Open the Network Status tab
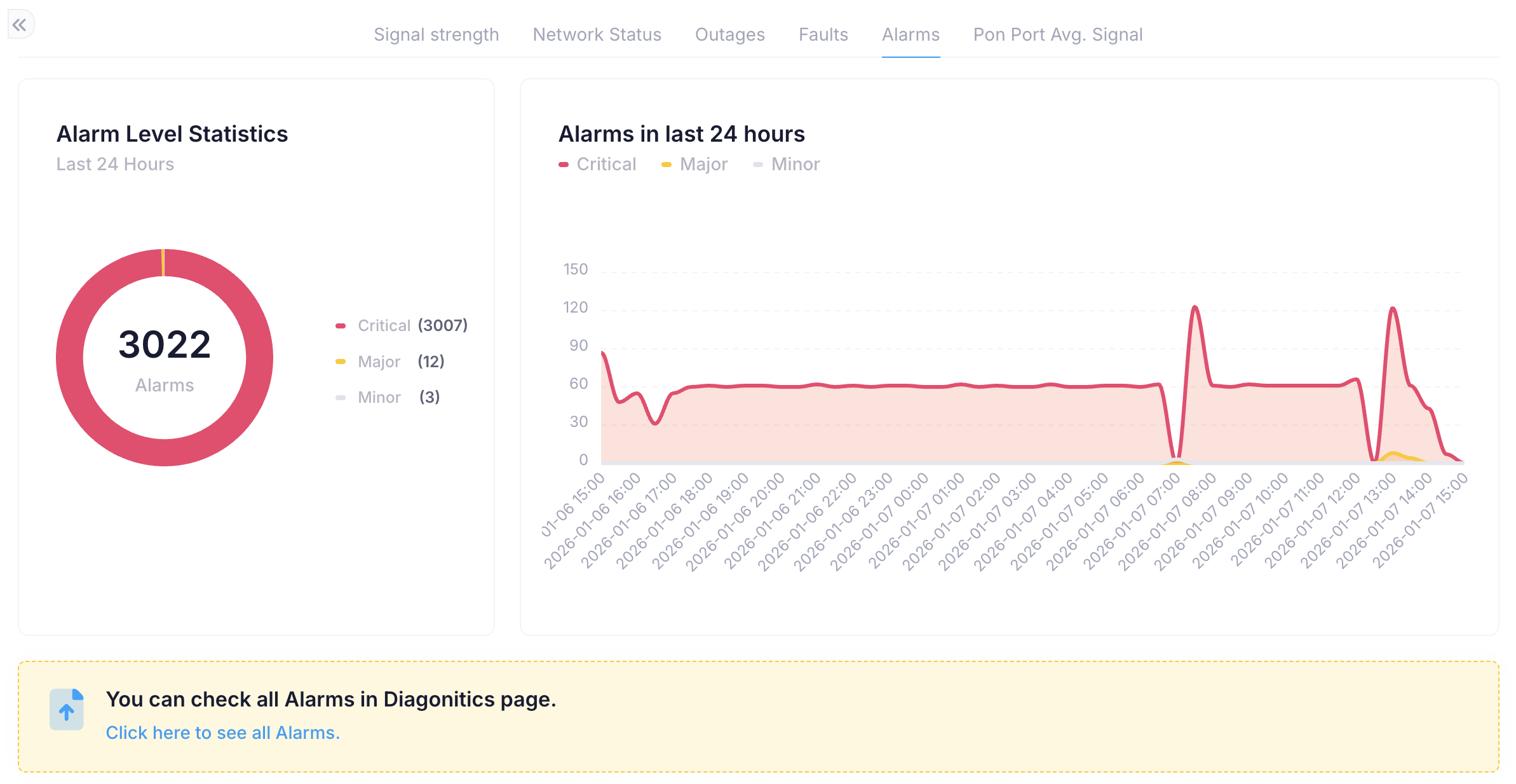 pyautogui.click(x=597, y=34)
